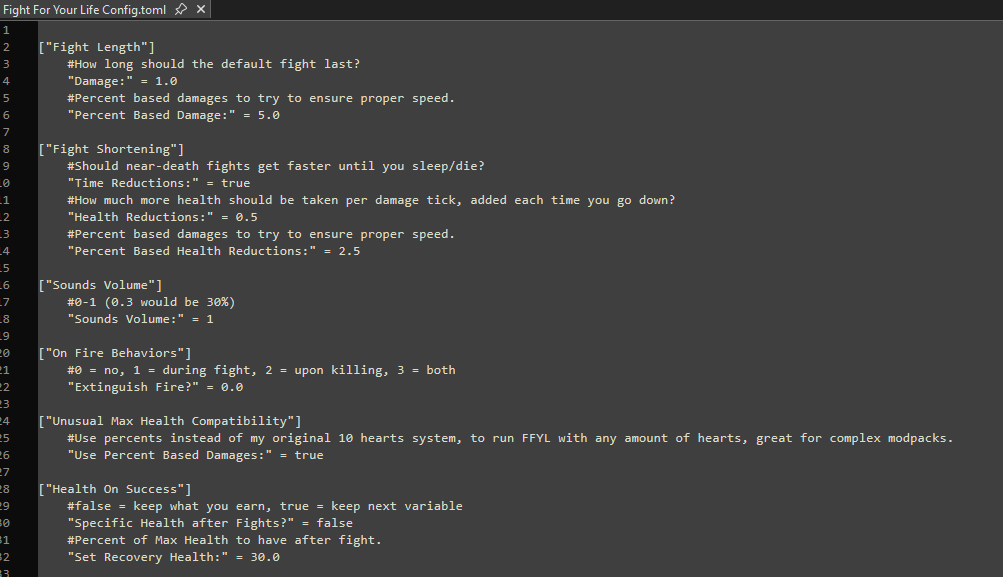Click the "Set Recovery Health:" = 30.0 line

[173, 557]
